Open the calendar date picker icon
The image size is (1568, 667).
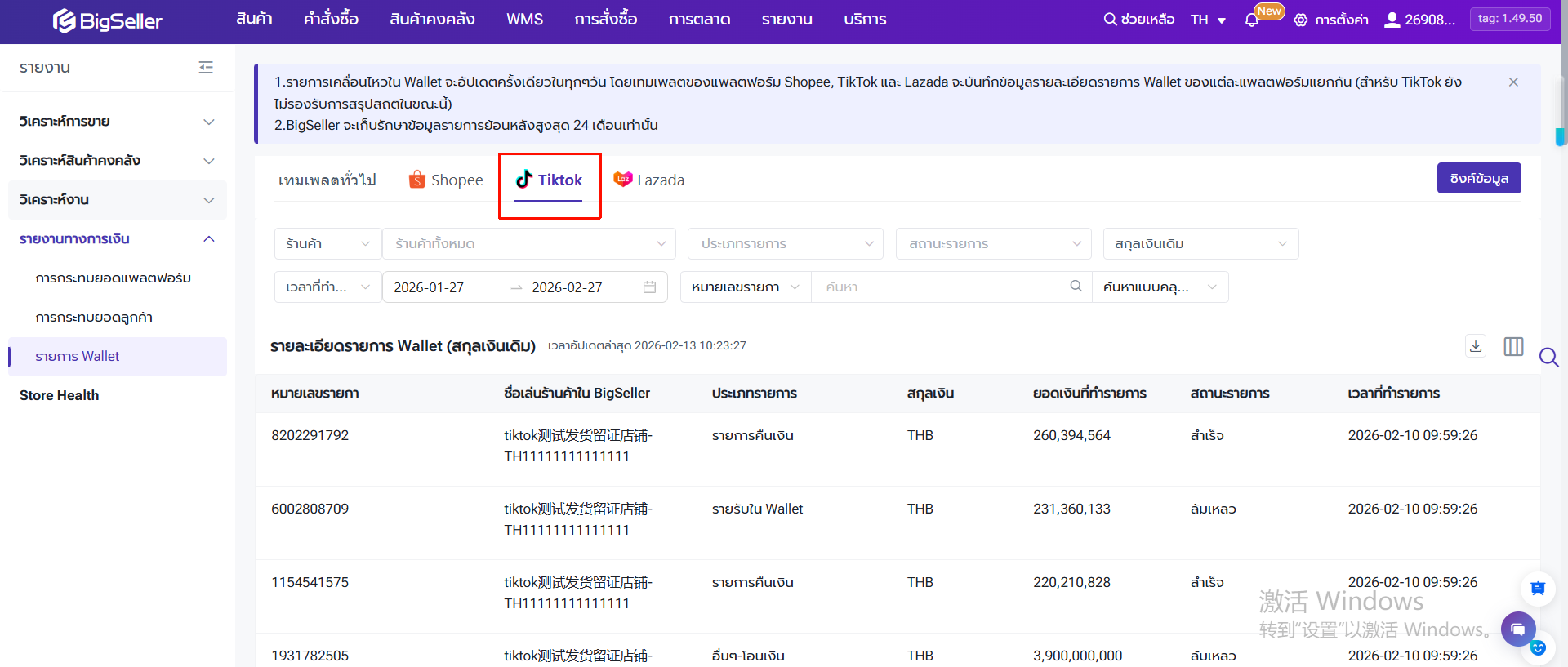pos(649,287)
